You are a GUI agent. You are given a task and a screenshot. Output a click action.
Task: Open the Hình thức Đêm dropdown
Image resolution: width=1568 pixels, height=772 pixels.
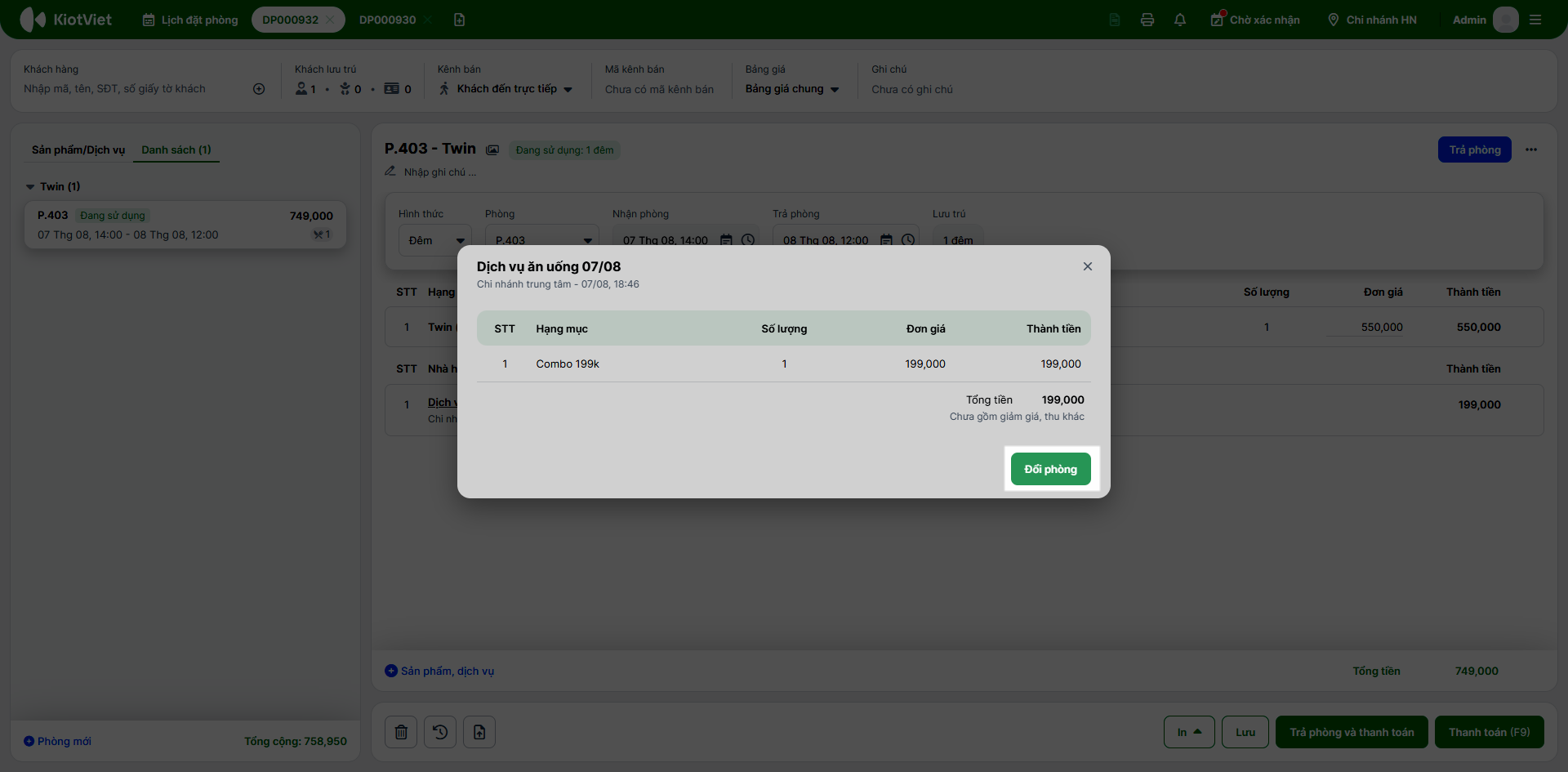[435, 240]
